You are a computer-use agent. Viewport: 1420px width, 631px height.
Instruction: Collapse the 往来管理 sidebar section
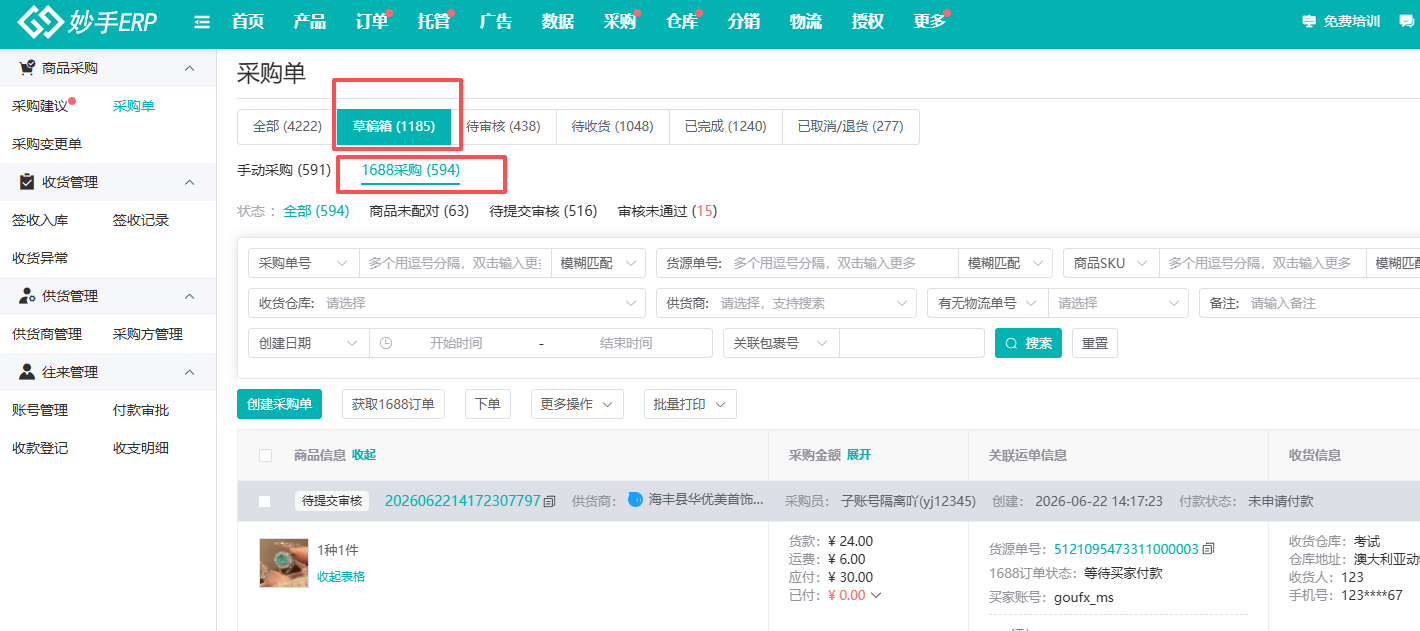pos(190,372)
